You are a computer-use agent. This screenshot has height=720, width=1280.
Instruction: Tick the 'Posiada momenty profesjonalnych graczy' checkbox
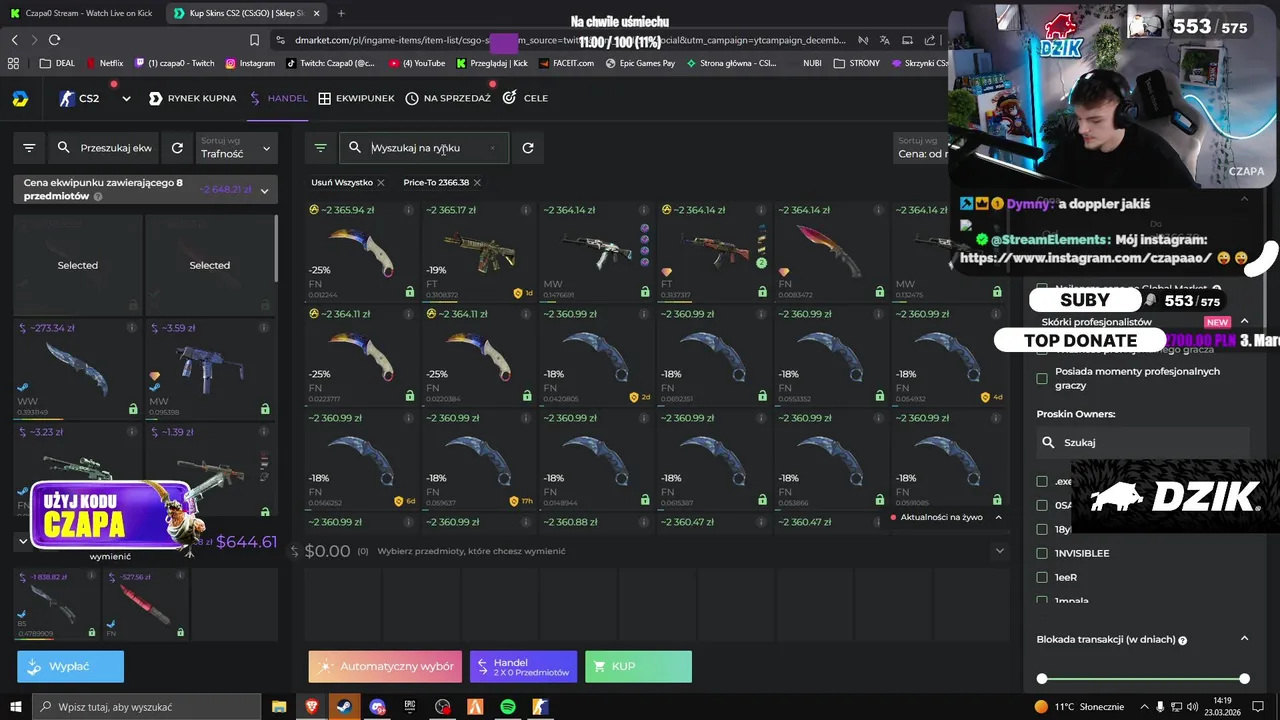[1042, 378]
